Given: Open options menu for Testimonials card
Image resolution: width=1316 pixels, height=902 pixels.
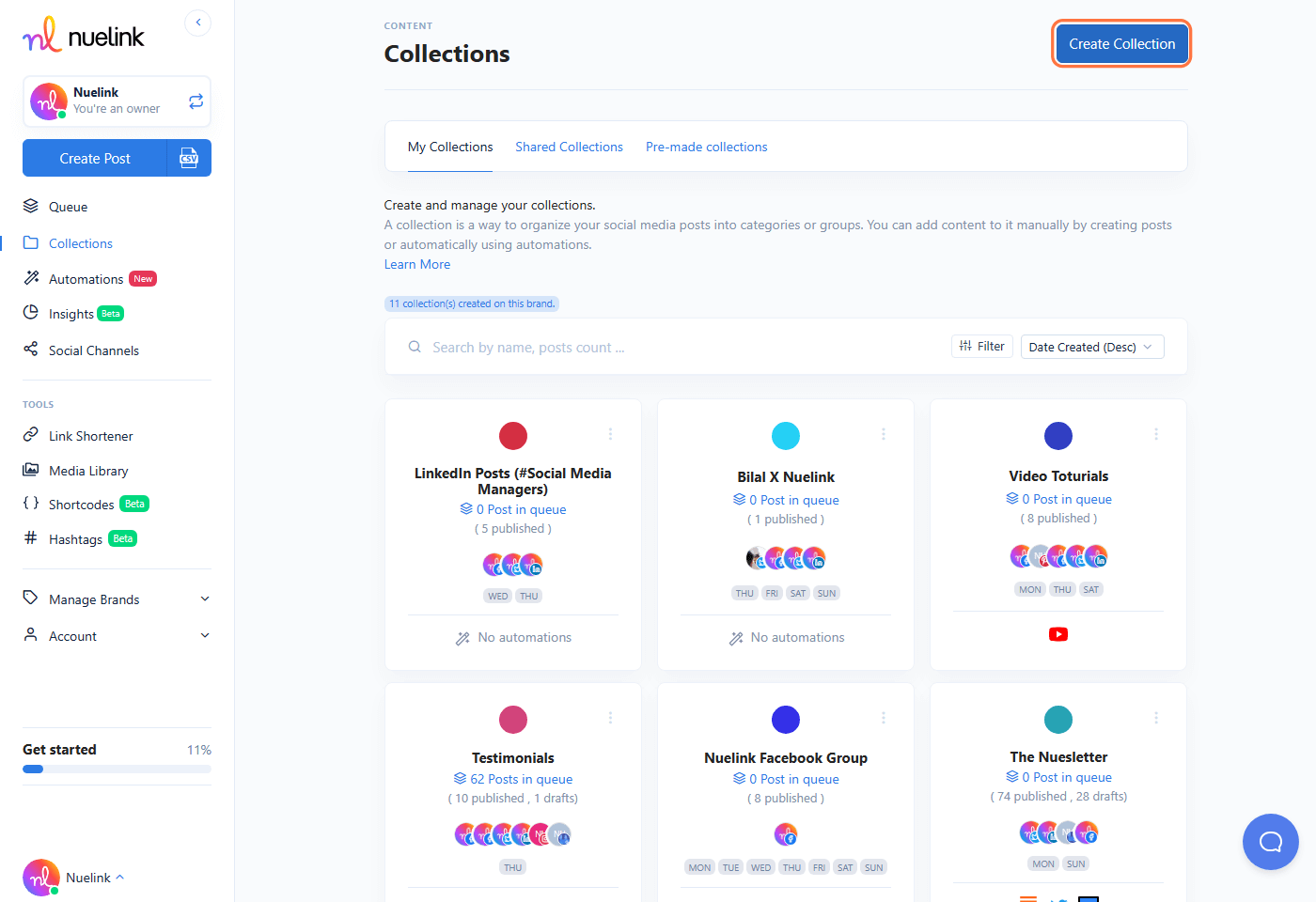Looking at the screenshot, I should [x=610, y=718].
